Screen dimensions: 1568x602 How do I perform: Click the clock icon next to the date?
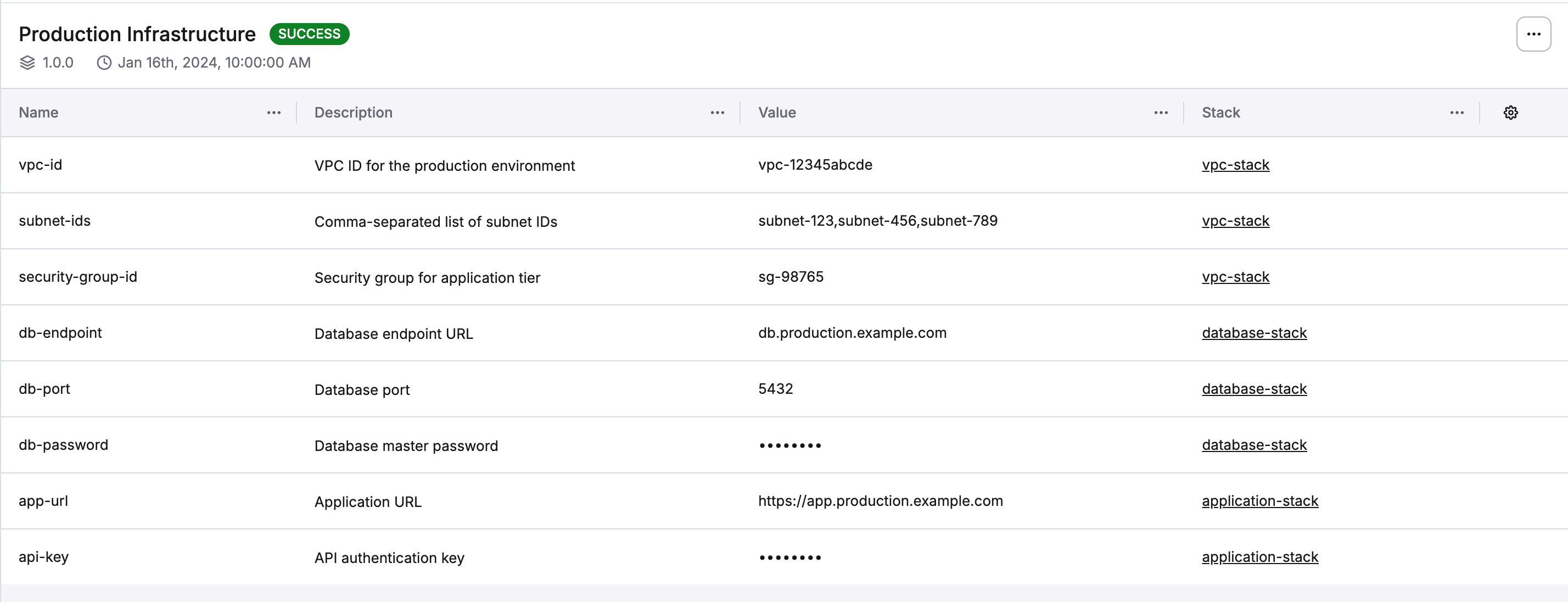[x=104, y=63]
